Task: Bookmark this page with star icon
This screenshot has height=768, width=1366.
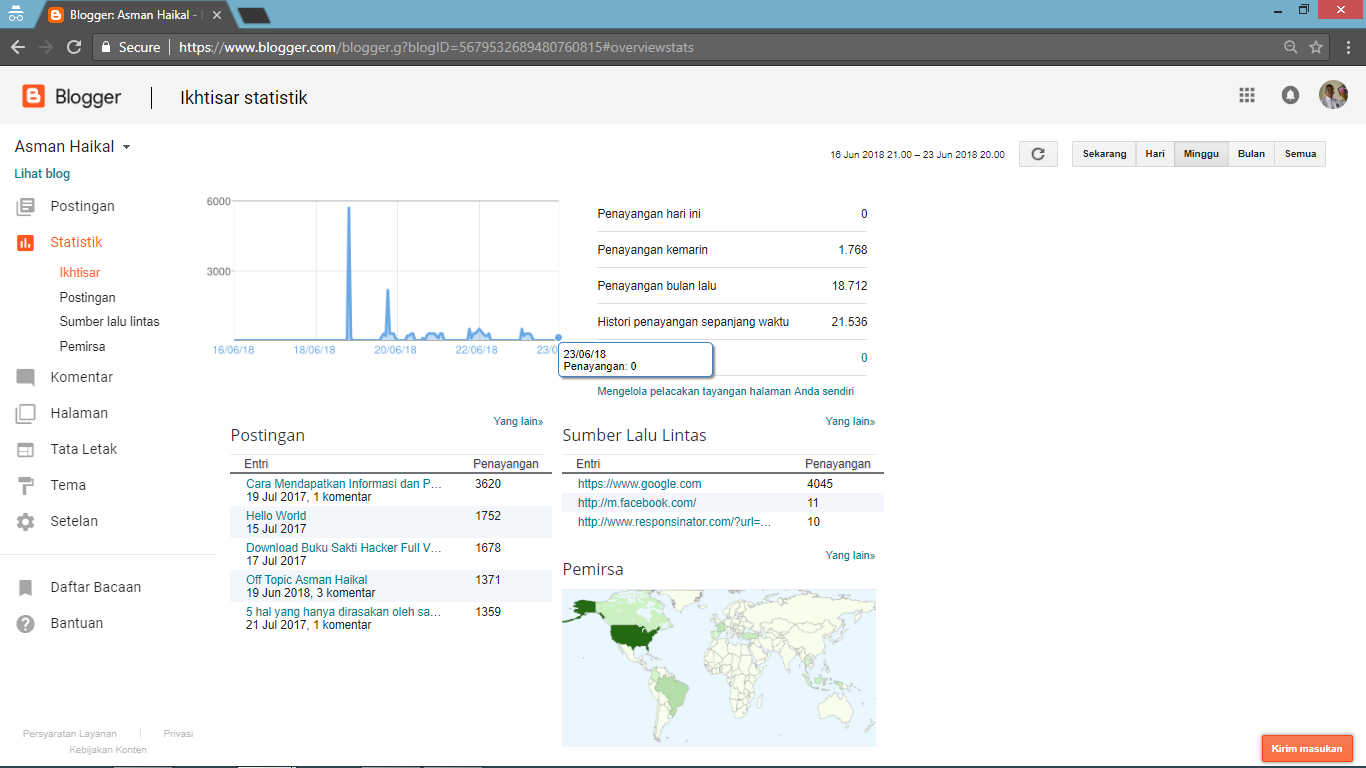Action: pyautogui.click(x=1316, y=47)
